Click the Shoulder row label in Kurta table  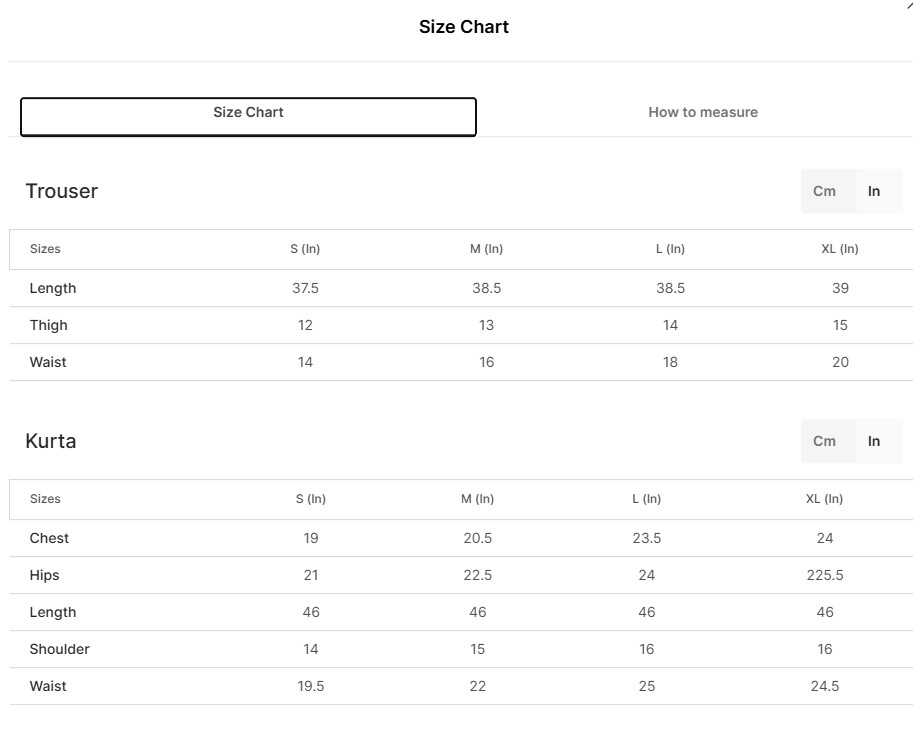(60, 649)
